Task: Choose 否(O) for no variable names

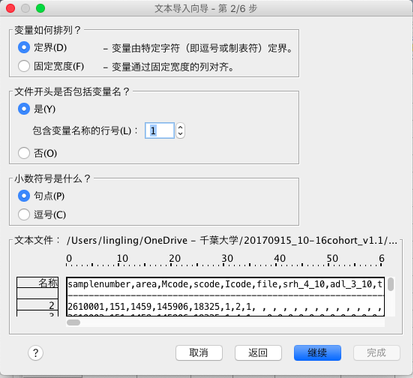Action: point(24,153)
